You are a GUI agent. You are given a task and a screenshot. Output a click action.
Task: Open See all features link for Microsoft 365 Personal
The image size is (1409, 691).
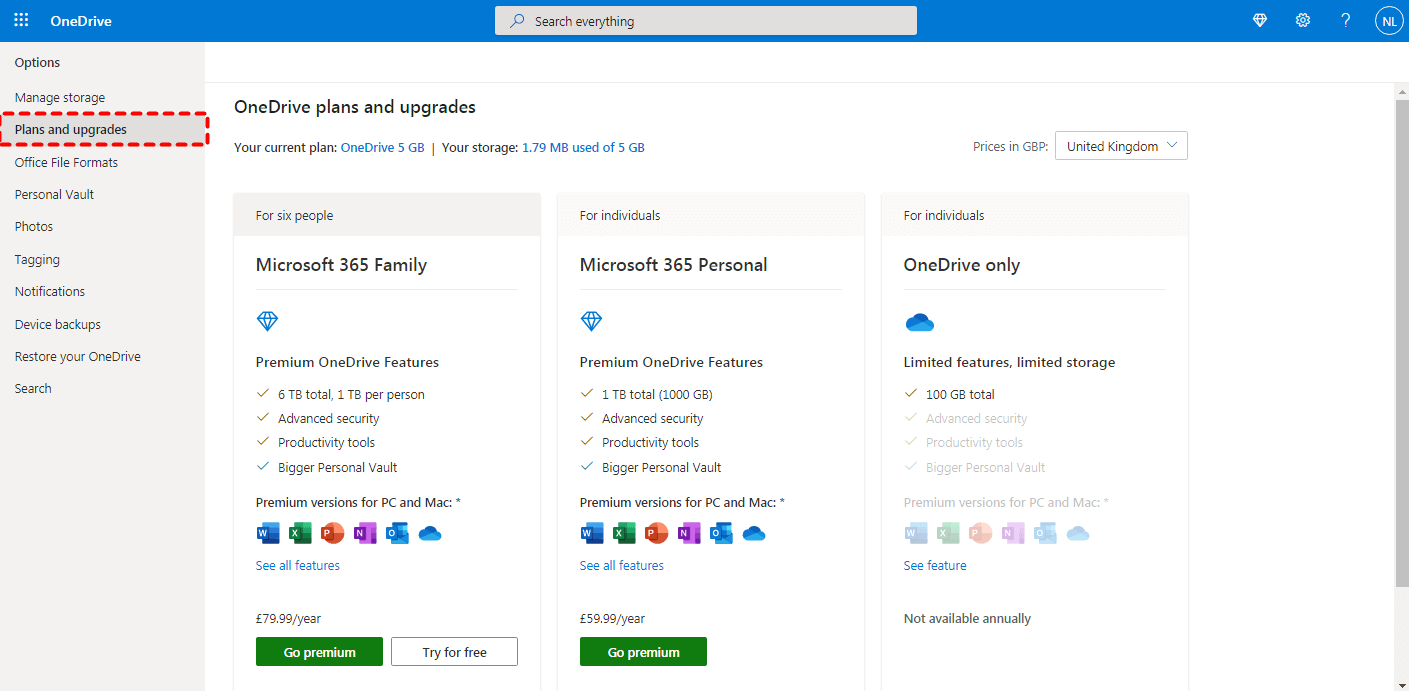coord(621,566)
